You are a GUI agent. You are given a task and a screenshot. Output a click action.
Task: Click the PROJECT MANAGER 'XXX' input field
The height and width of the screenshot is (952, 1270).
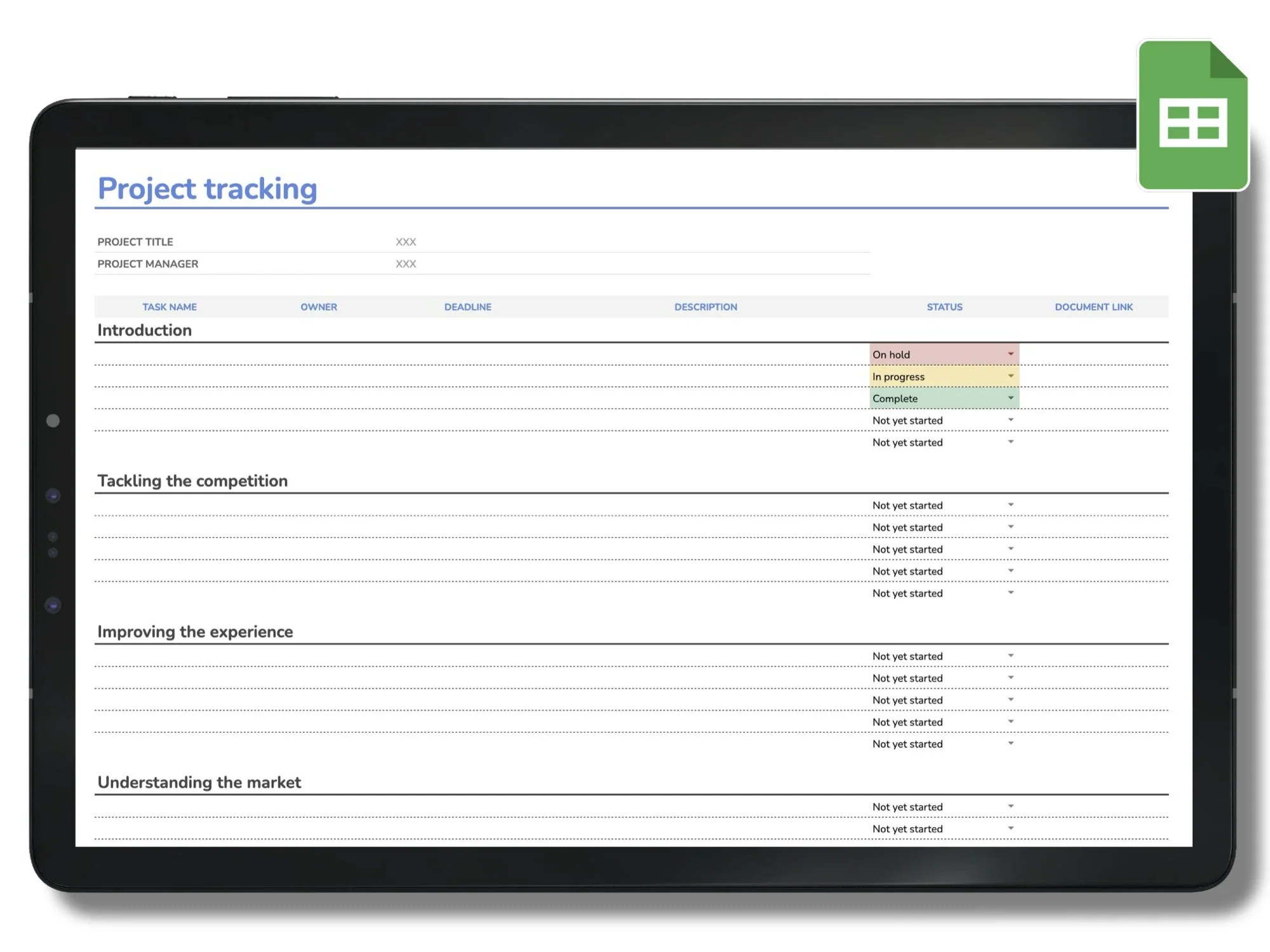(x=406, y=263)
